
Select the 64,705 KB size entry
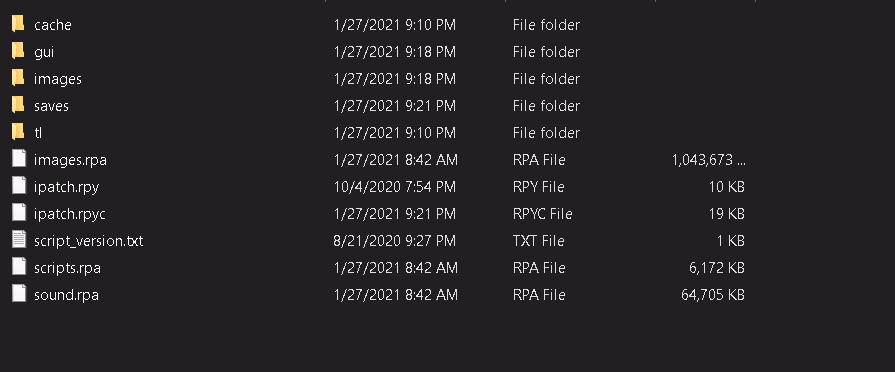[712, 295]
